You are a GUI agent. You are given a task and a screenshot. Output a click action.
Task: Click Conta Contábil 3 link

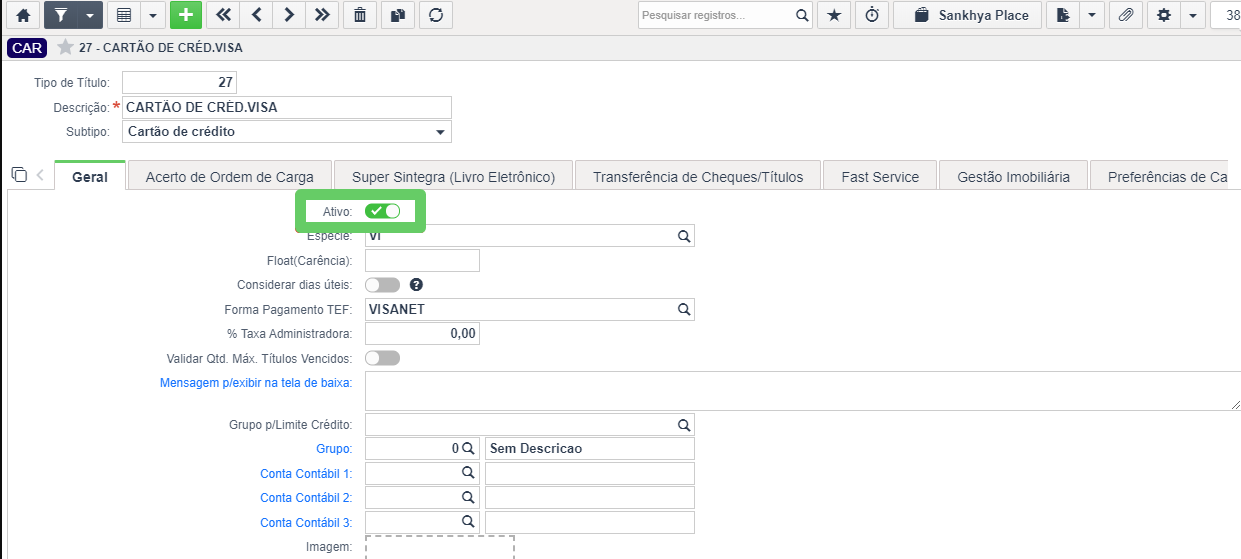306,523
